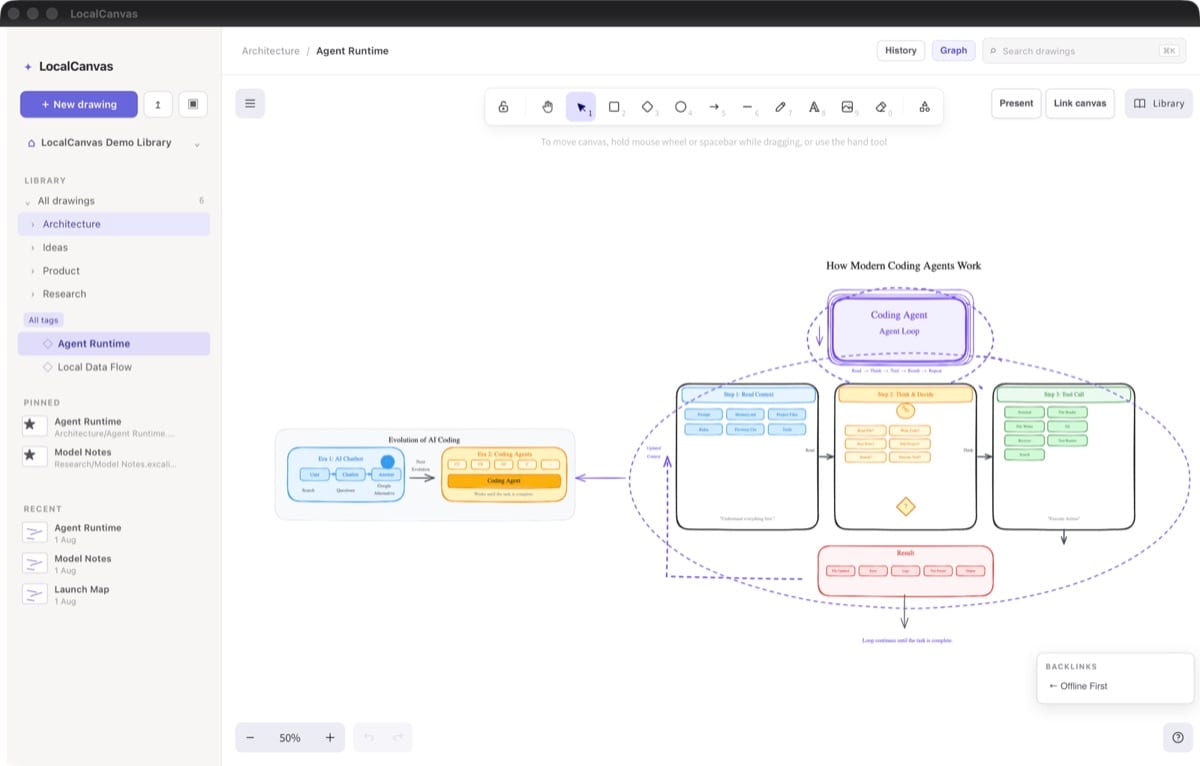Click the Search drawings field
This screenshot has width=1200, height=766.
coord(1084,51)
